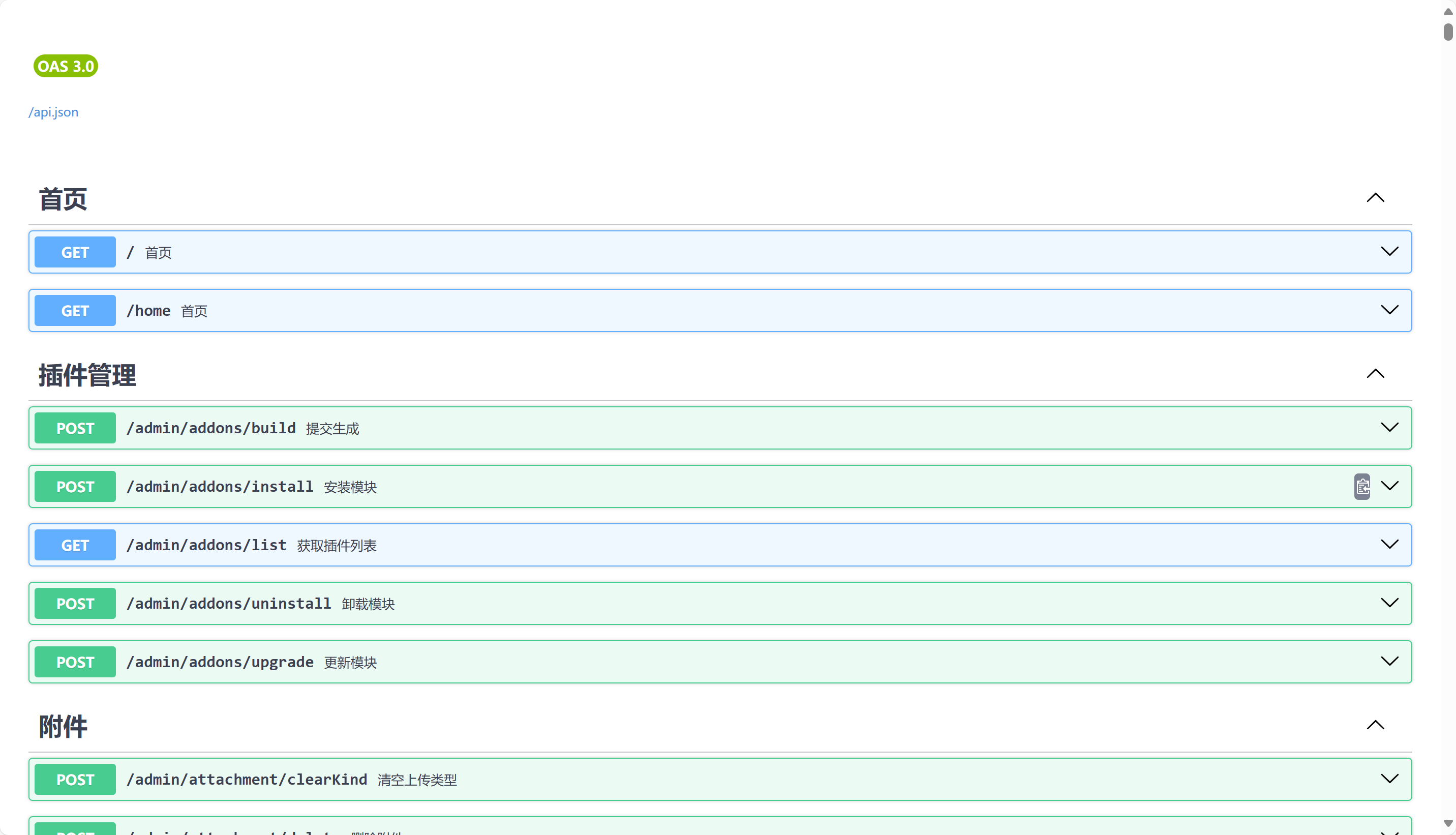Collapse the 插件管理 section
This screenshot has width=1456, height=835.
(x=1375, y=374)
